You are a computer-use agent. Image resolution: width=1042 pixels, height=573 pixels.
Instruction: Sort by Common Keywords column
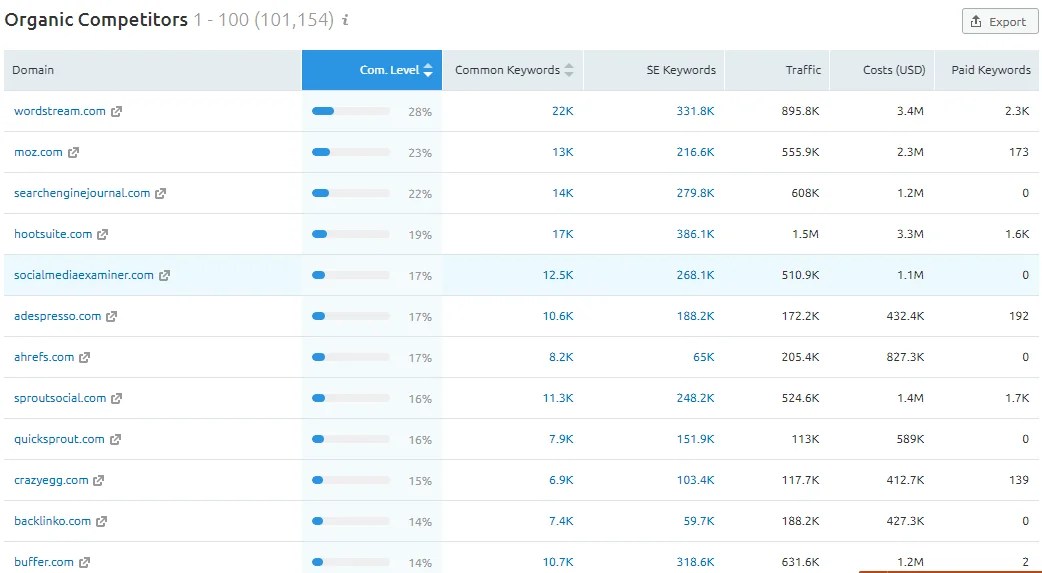(513, 70)
